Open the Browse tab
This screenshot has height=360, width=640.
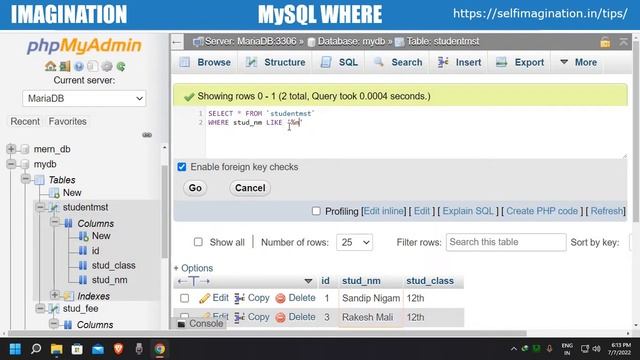point(206,62)
